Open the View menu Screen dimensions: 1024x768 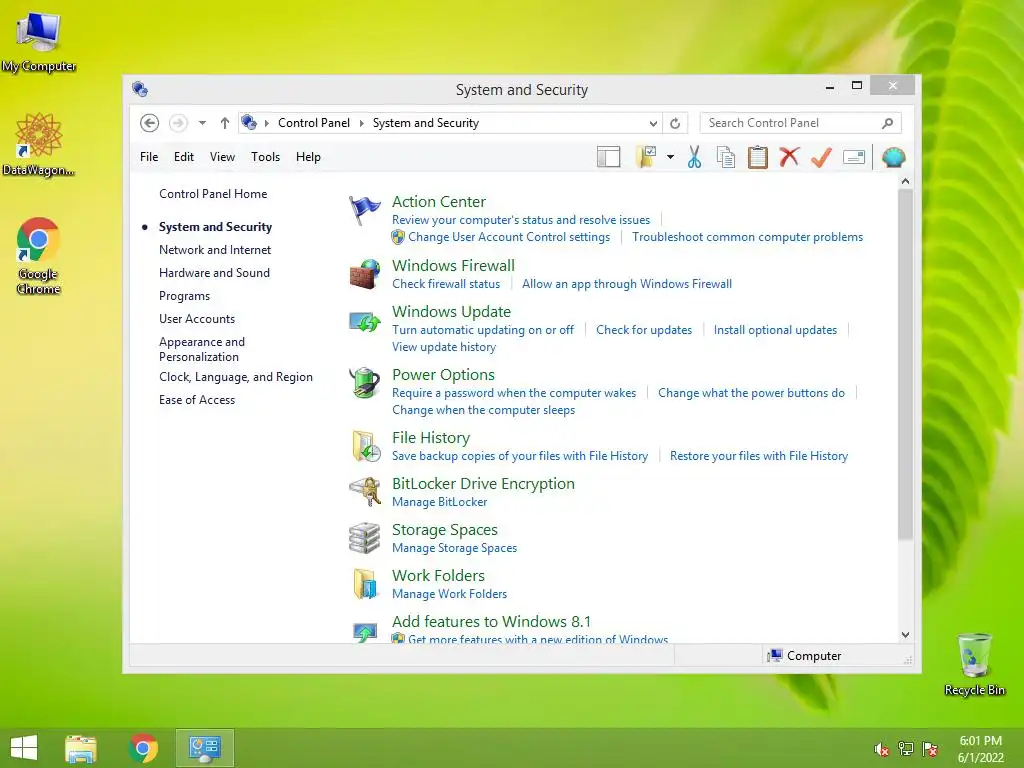pos(222,157)
